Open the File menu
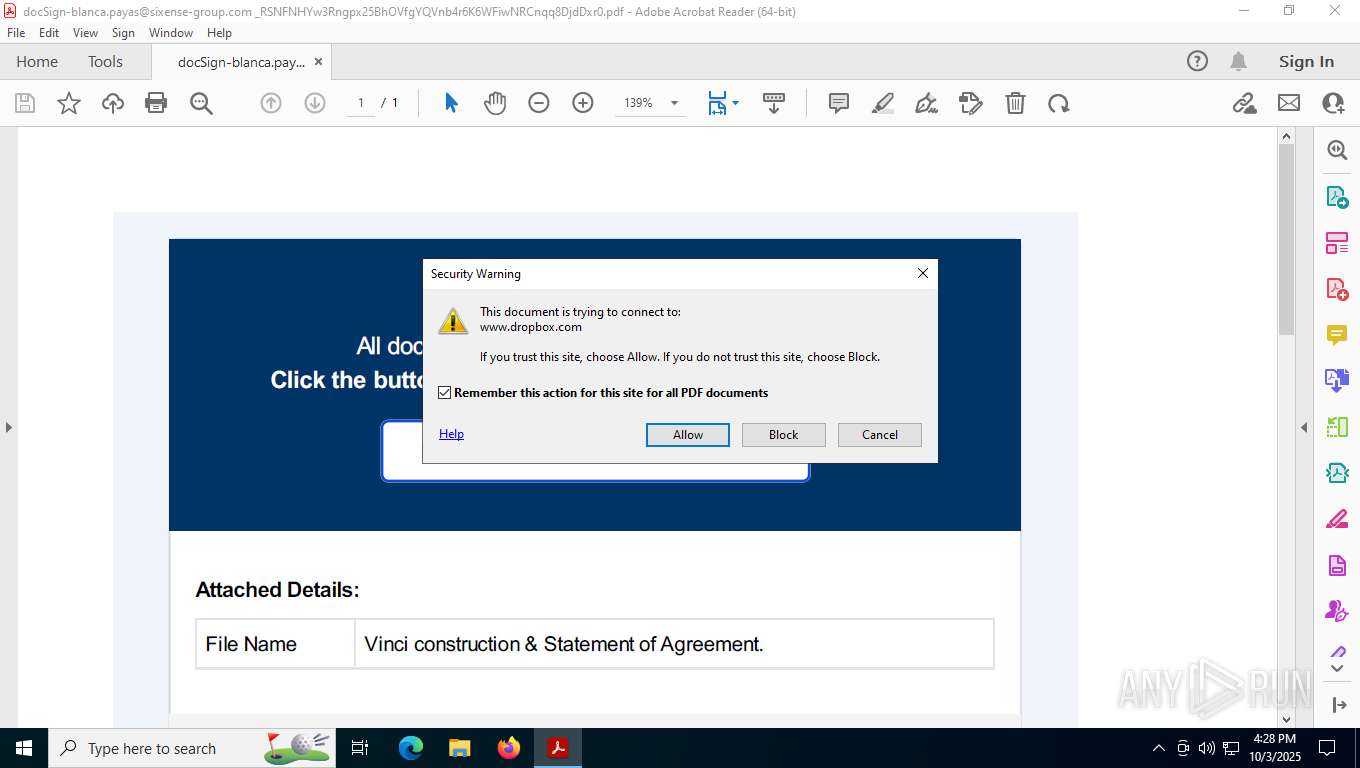The image size is (1360, 768). (x=16, y=33)
